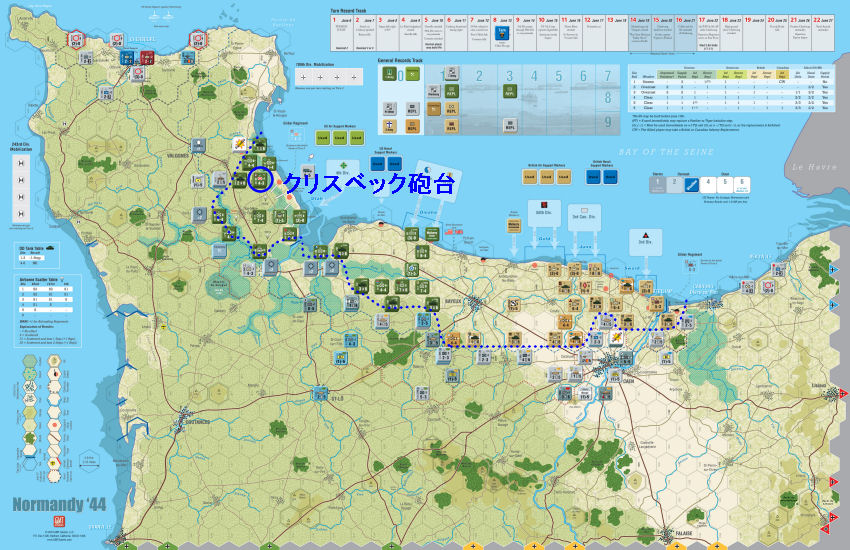Select leftmost green US Air Support Used marker

(323, 138)
